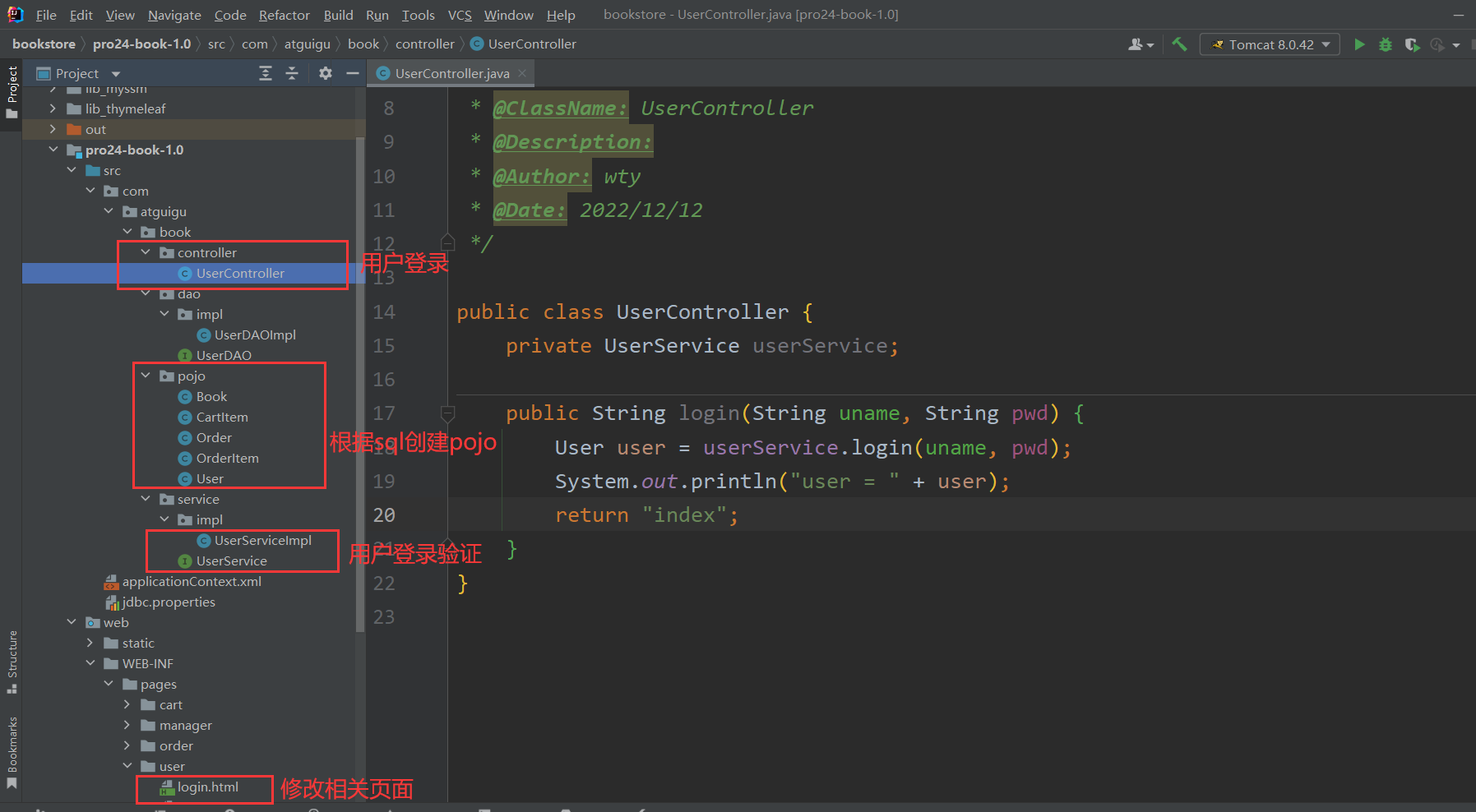This screenshot has width=1476, height=812.
Task: Open the Project tool window sidebar button
Action: 12,91
